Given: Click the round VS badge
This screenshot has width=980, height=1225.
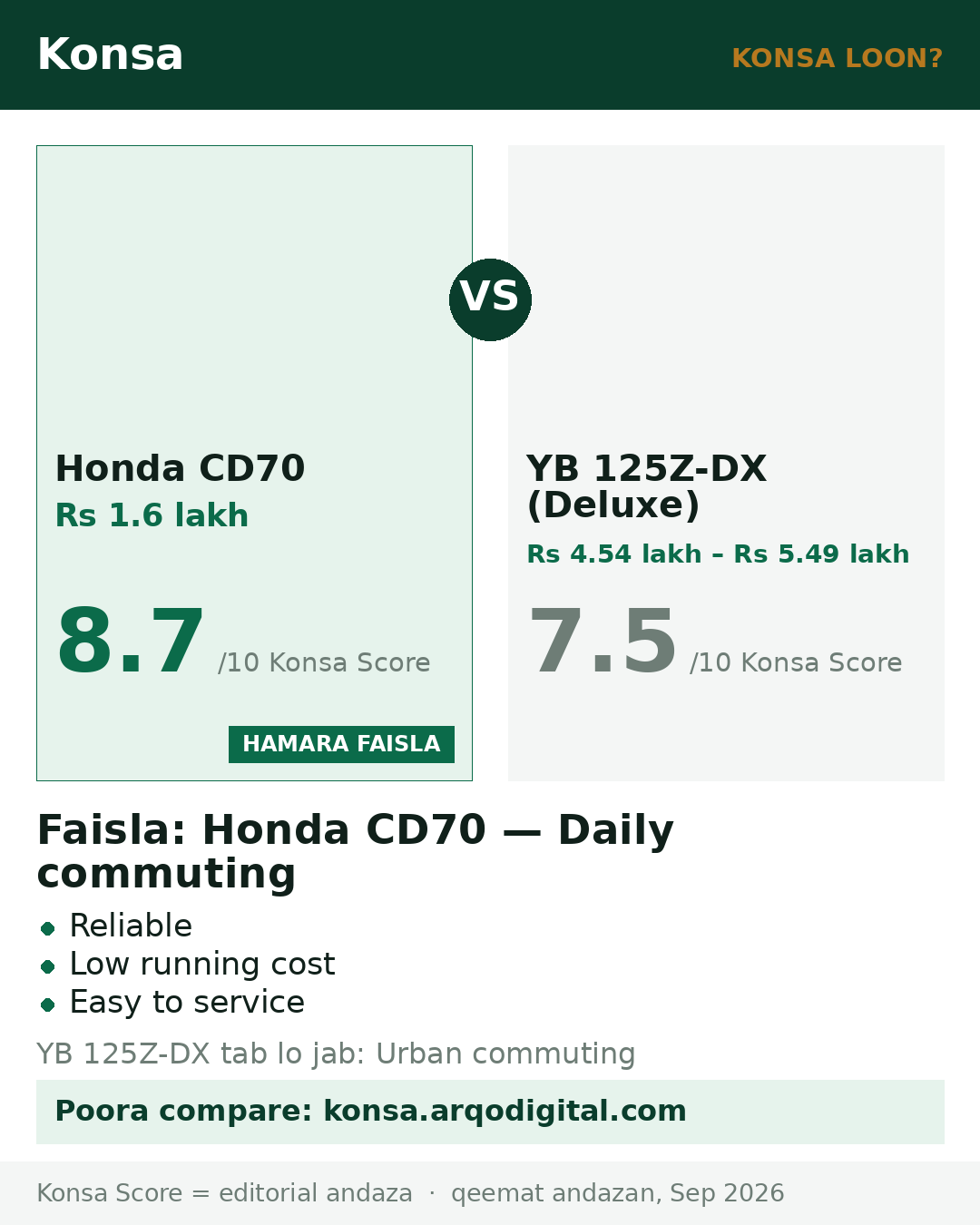Looking at the screenshot, I should tap(490, 299).
